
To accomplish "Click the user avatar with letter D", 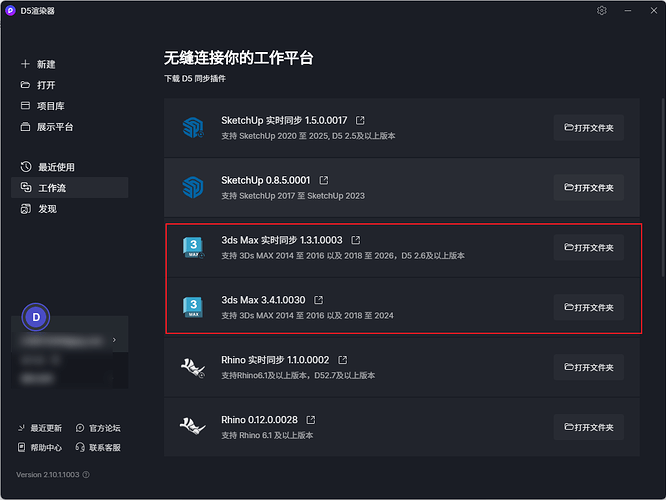I will (x=36, y=317).
